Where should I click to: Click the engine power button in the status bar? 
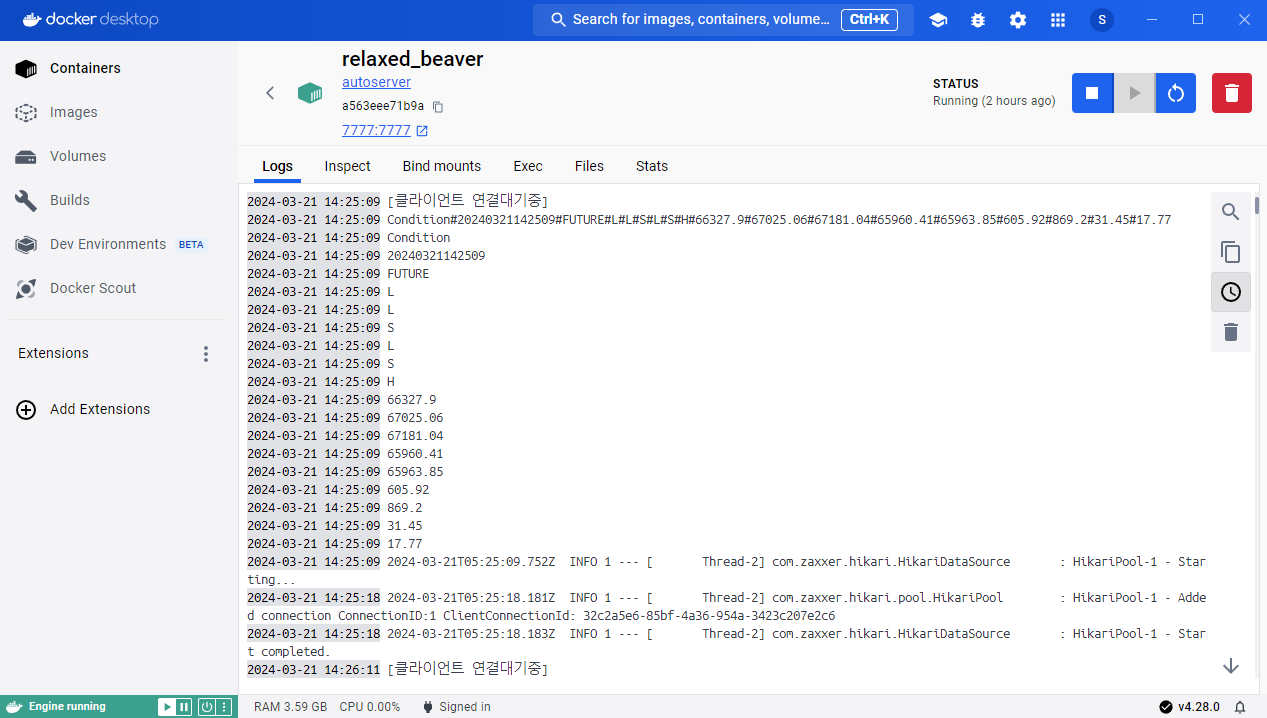[206, 707]
